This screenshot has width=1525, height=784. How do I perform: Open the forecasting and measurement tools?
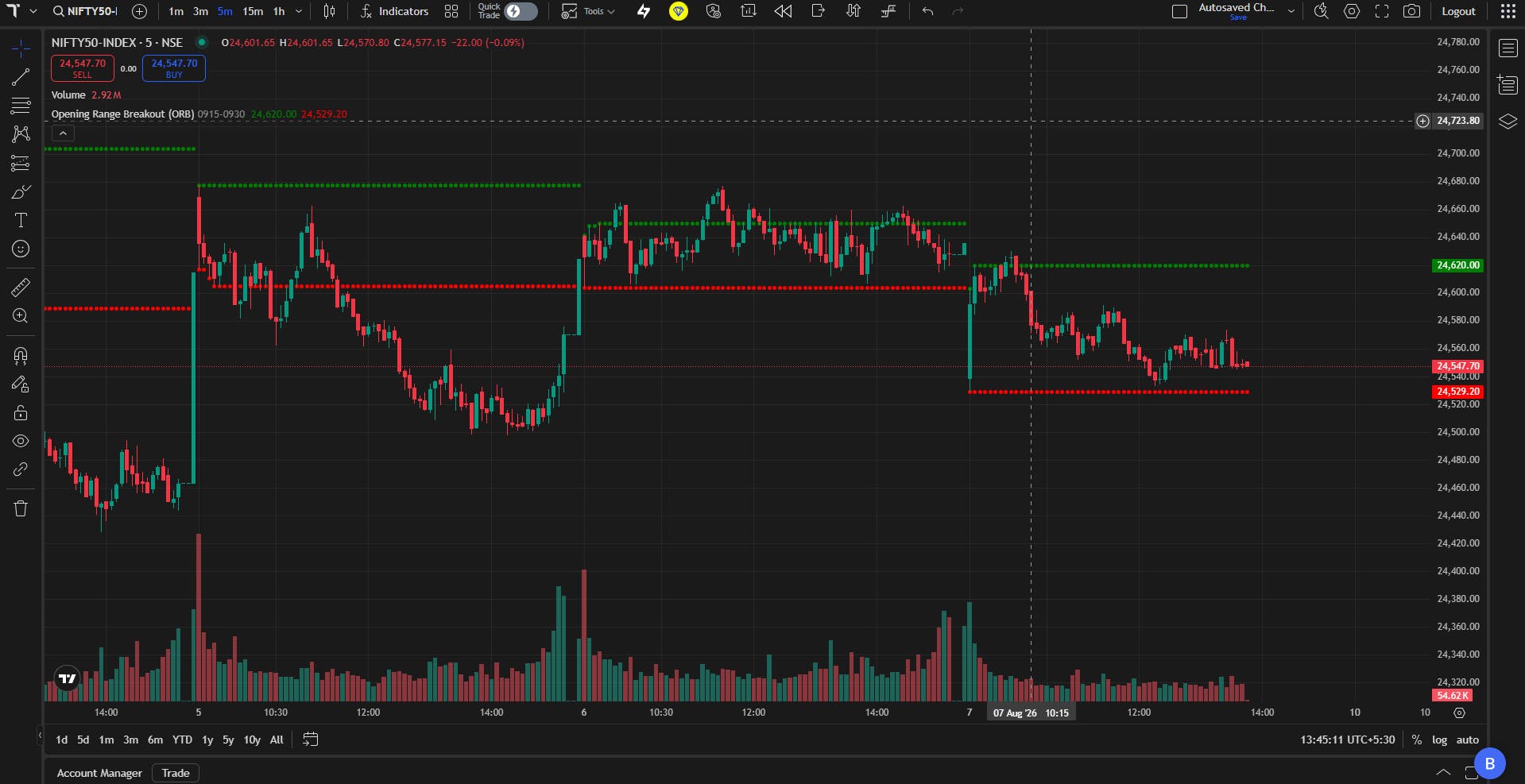tap(21, 164)
